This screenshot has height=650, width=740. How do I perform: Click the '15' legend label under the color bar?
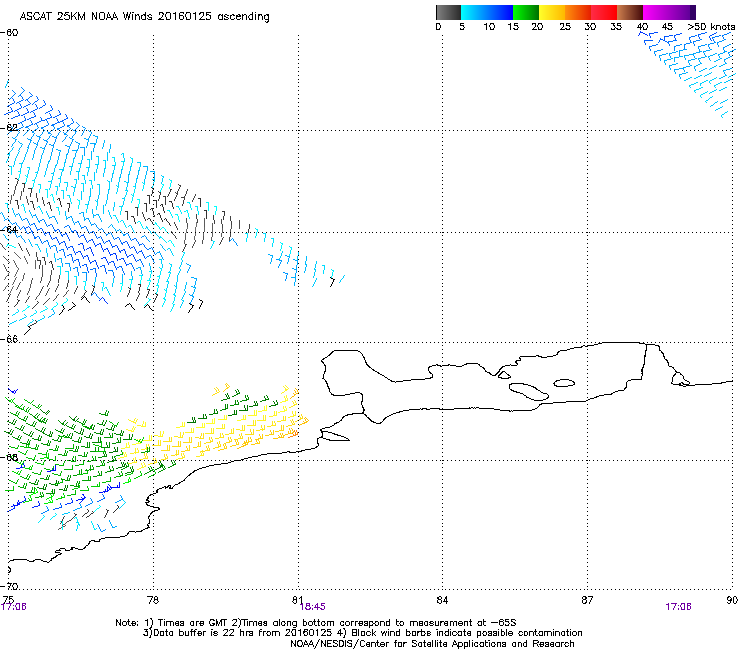(513, 27)
